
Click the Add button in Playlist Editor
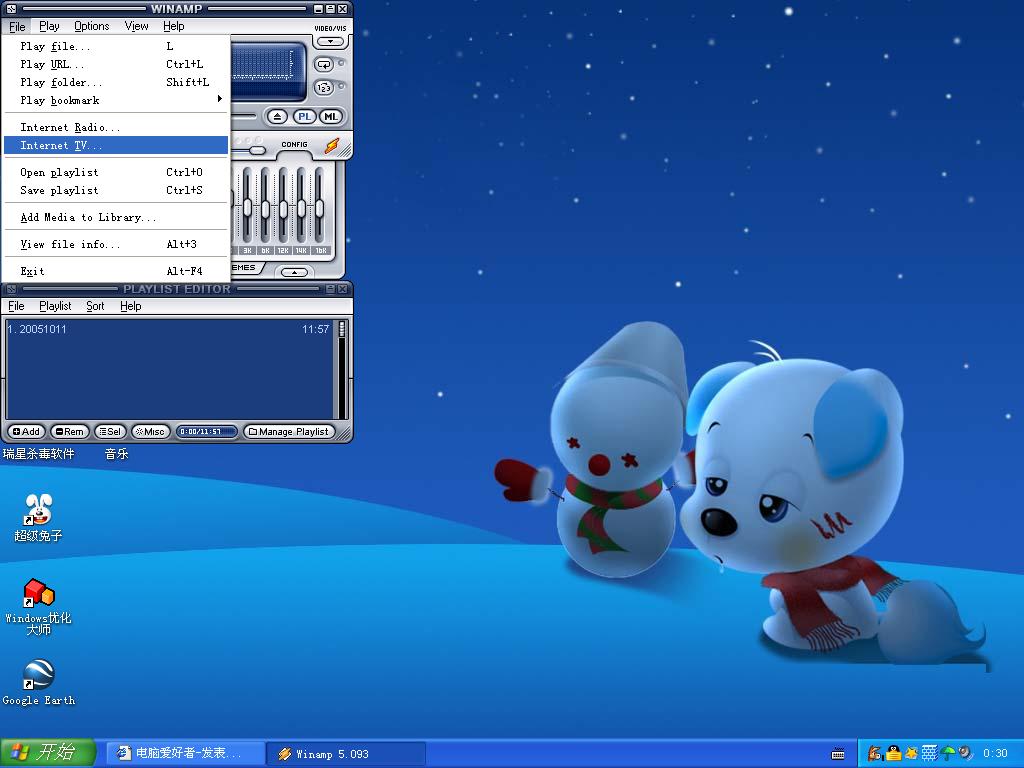tap(26, 432)
